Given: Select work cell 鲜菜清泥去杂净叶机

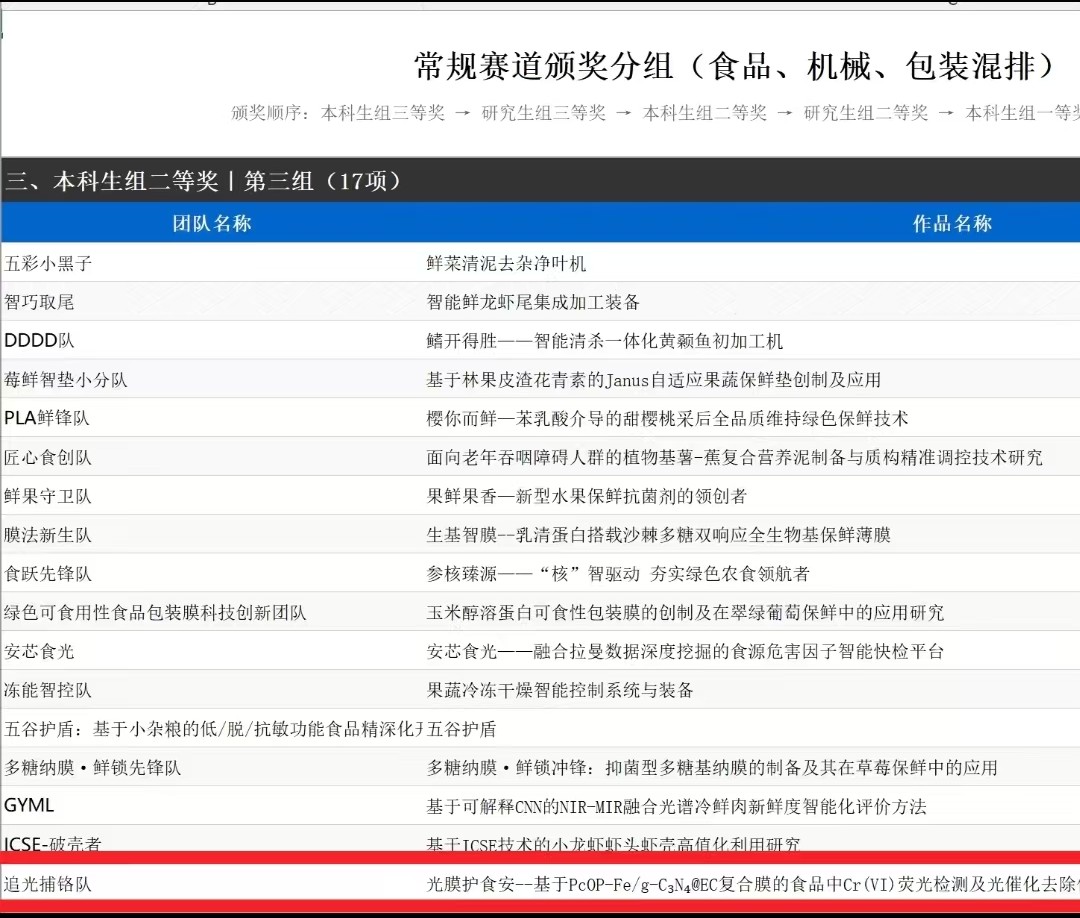Looking at the screenshot, I should click(506, 263).
